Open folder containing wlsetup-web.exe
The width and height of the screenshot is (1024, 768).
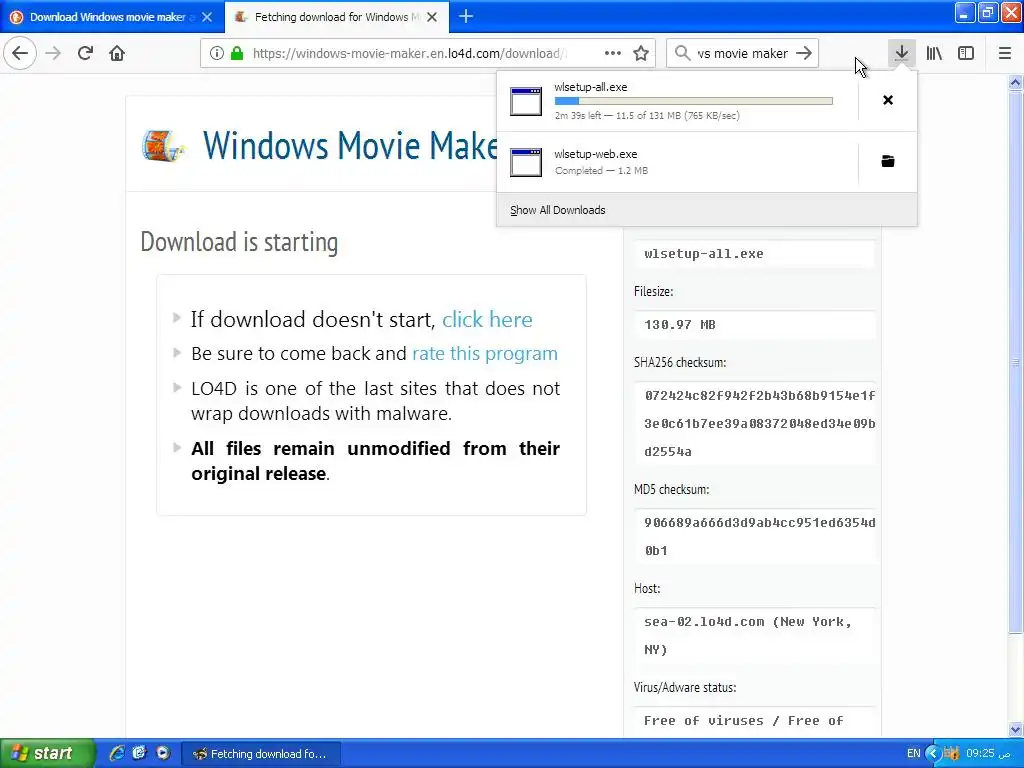(x=888, y=161)
